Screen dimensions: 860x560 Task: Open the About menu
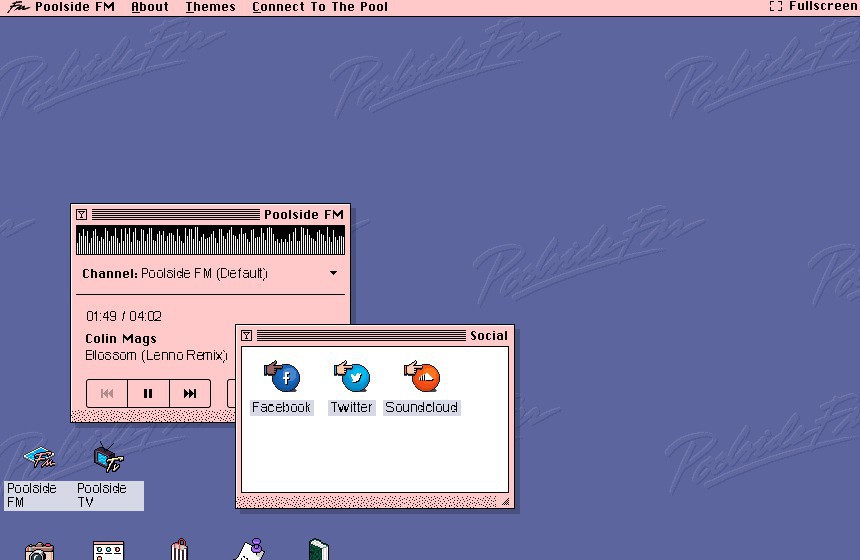(x=150, y=7)
